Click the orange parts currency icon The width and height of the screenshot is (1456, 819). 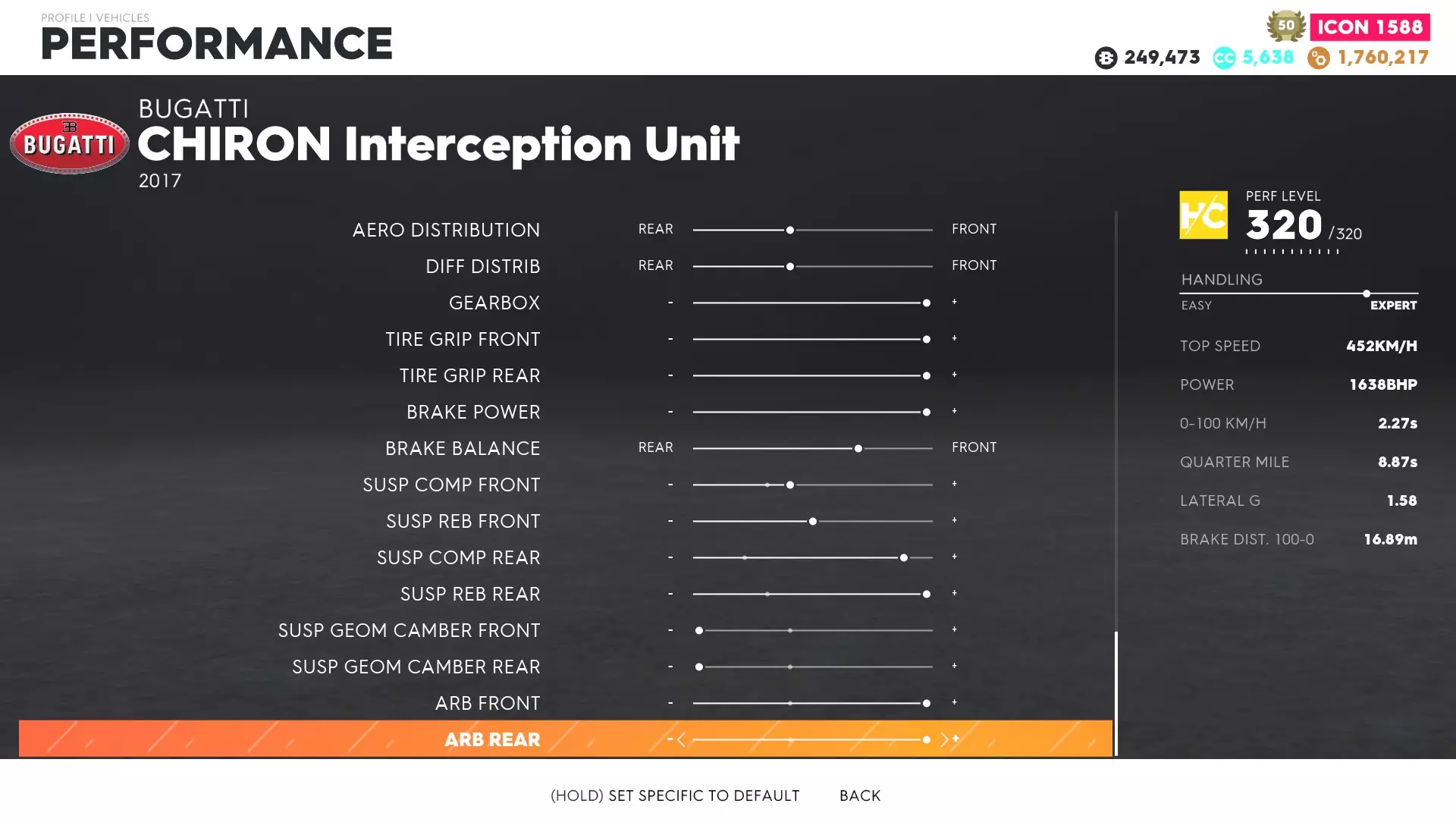tap(1318, 58)
